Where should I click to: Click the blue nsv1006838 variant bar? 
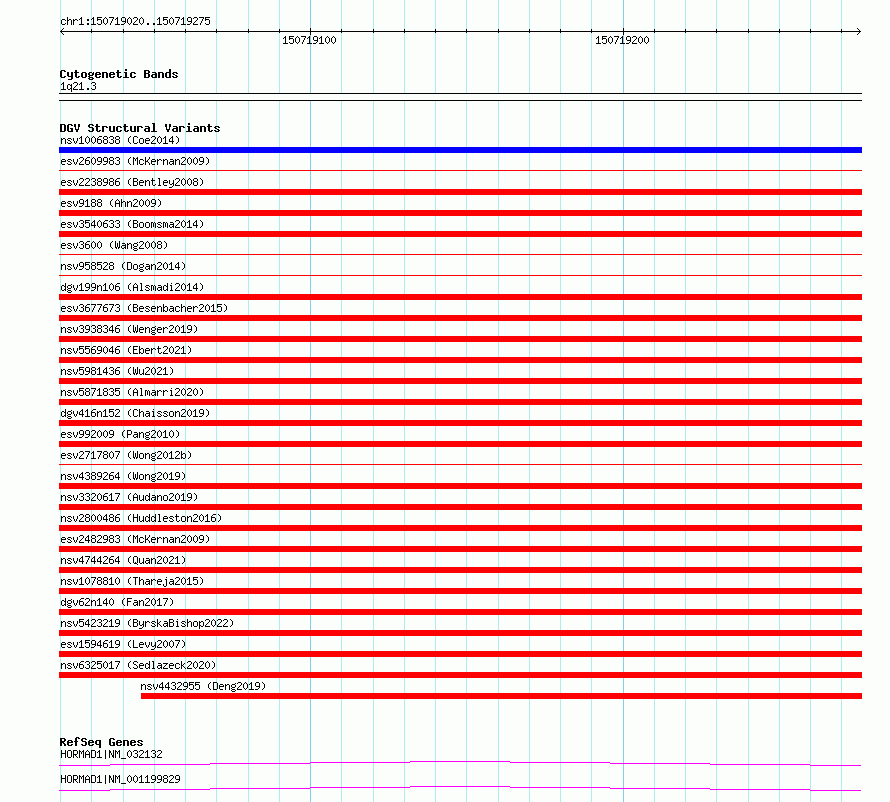pyautogui.click(x=460, y=150)
